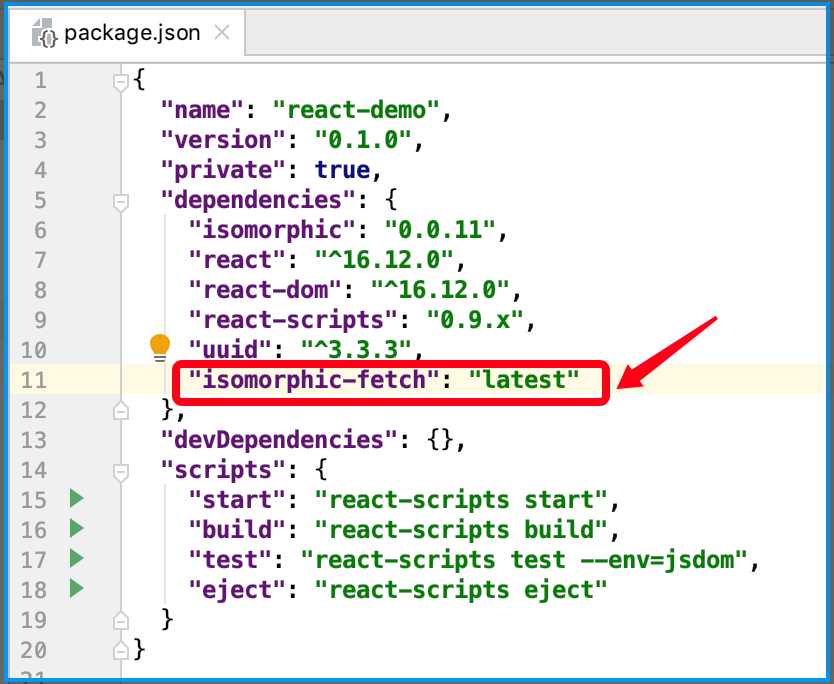Click the "react-scripts eject" value

[x=461, y=590]
